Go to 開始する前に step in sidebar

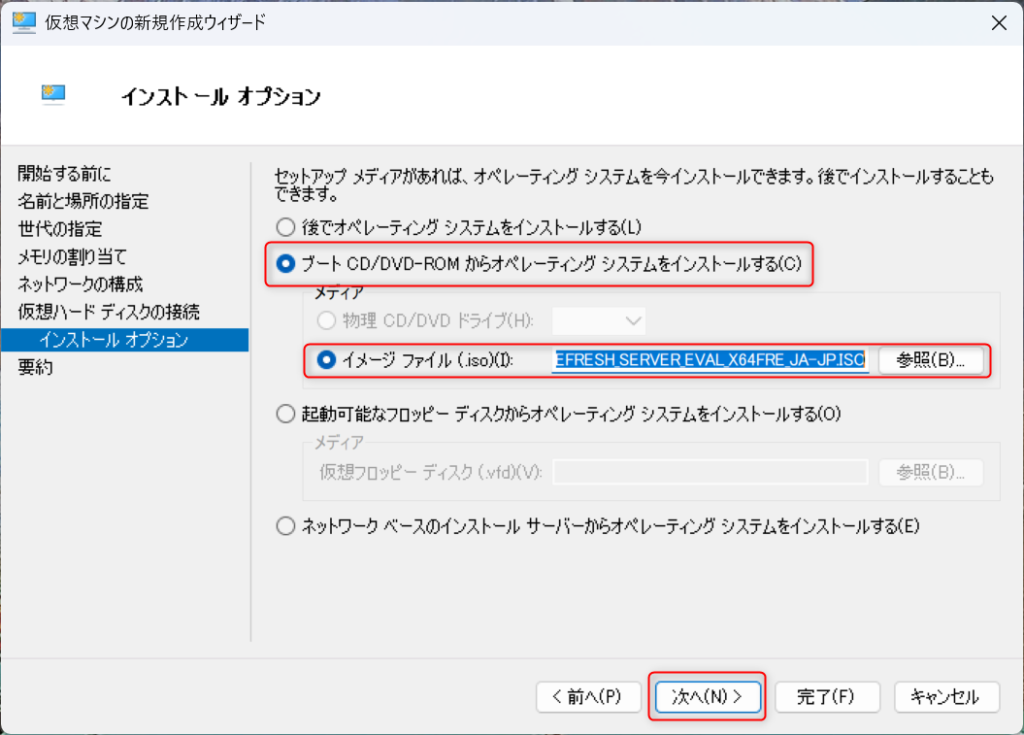(x=65, y=174)
